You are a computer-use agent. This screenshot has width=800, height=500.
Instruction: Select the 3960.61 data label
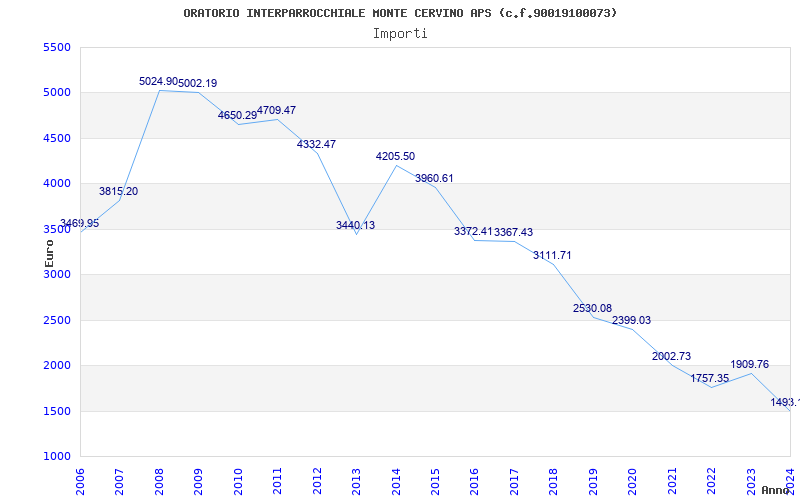point(434,179)
